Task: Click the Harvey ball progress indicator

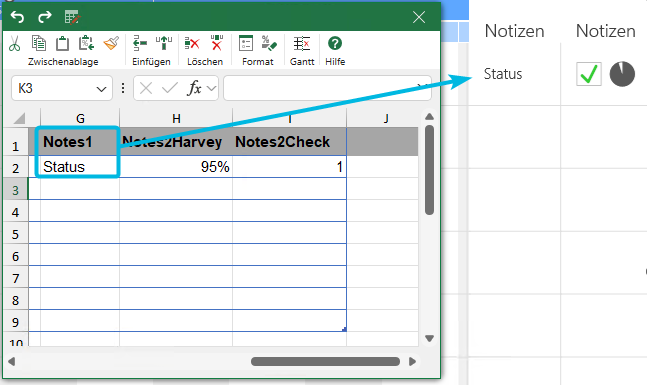Action: (x=622, y=74)
